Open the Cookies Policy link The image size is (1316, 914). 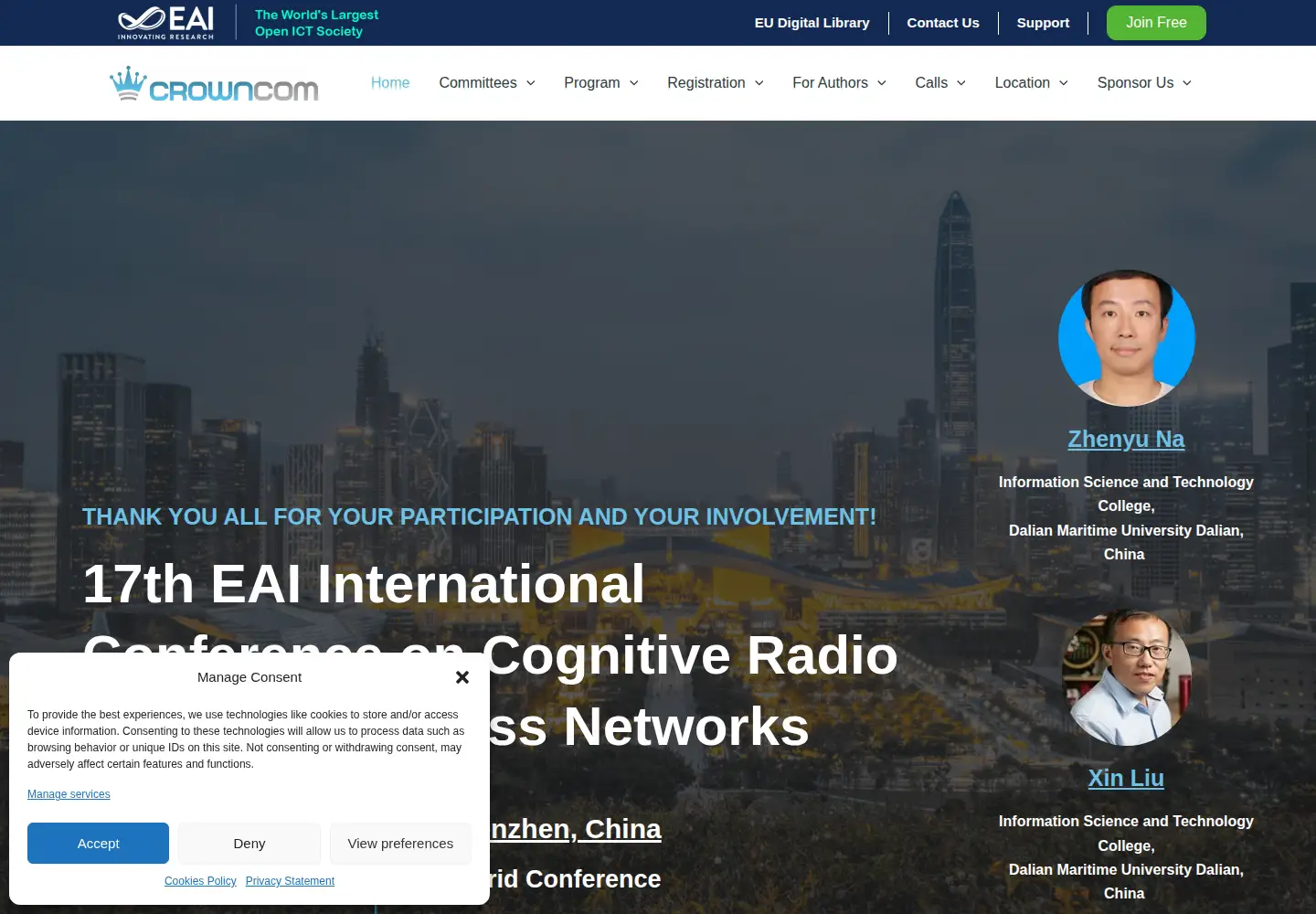tap(200, 881)
